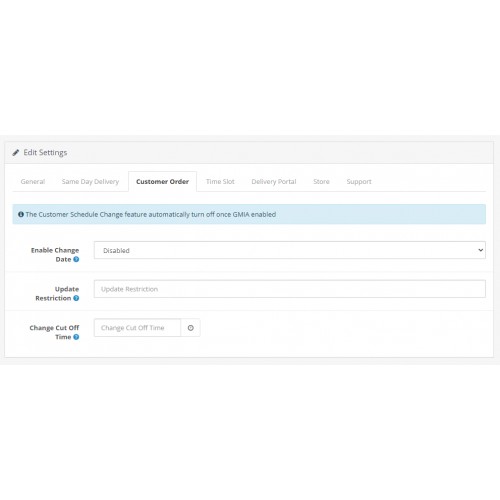Switch to the Store tab
The image size is (500, 500).
(x=321, y=182)
